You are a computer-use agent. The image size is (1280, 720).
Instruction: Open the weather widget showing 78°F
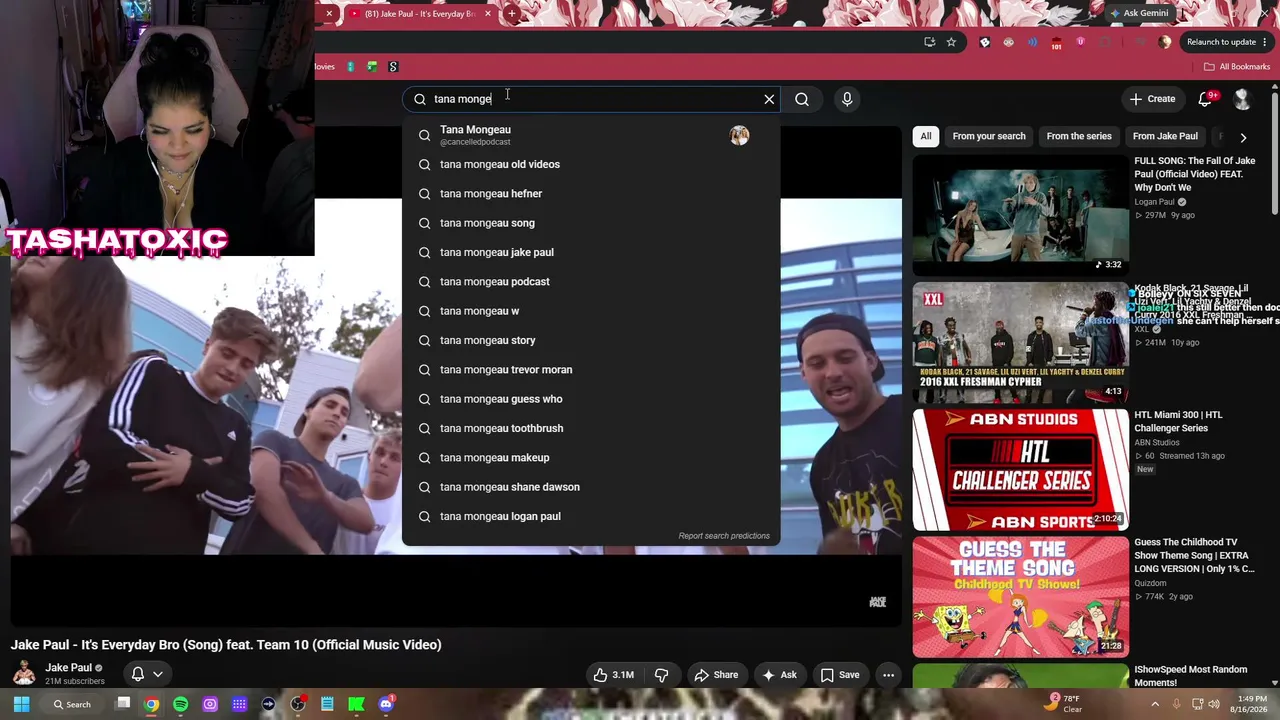1066,704
